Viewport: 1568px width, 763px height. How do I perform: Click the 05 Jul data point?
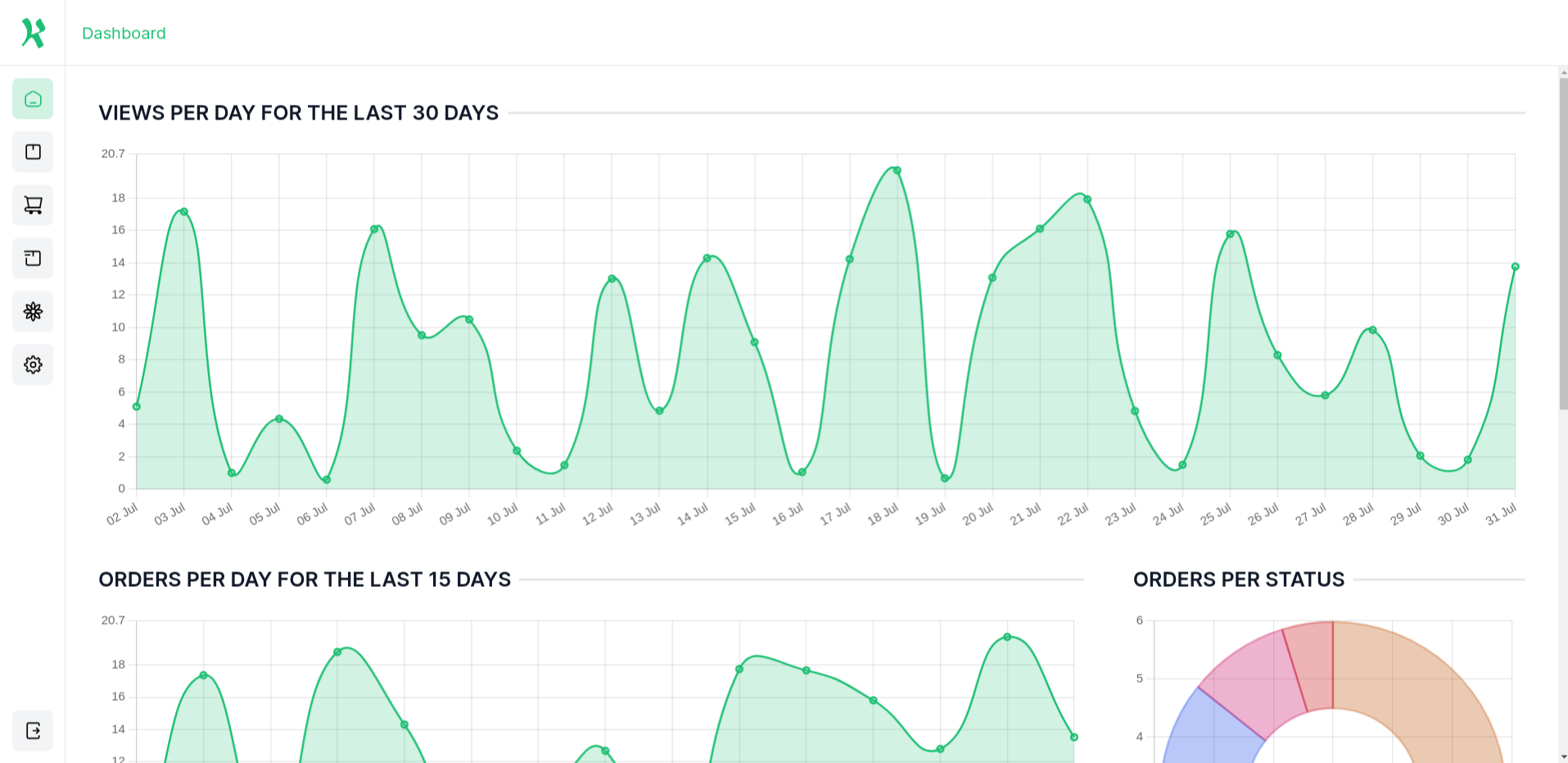[279, 418]
